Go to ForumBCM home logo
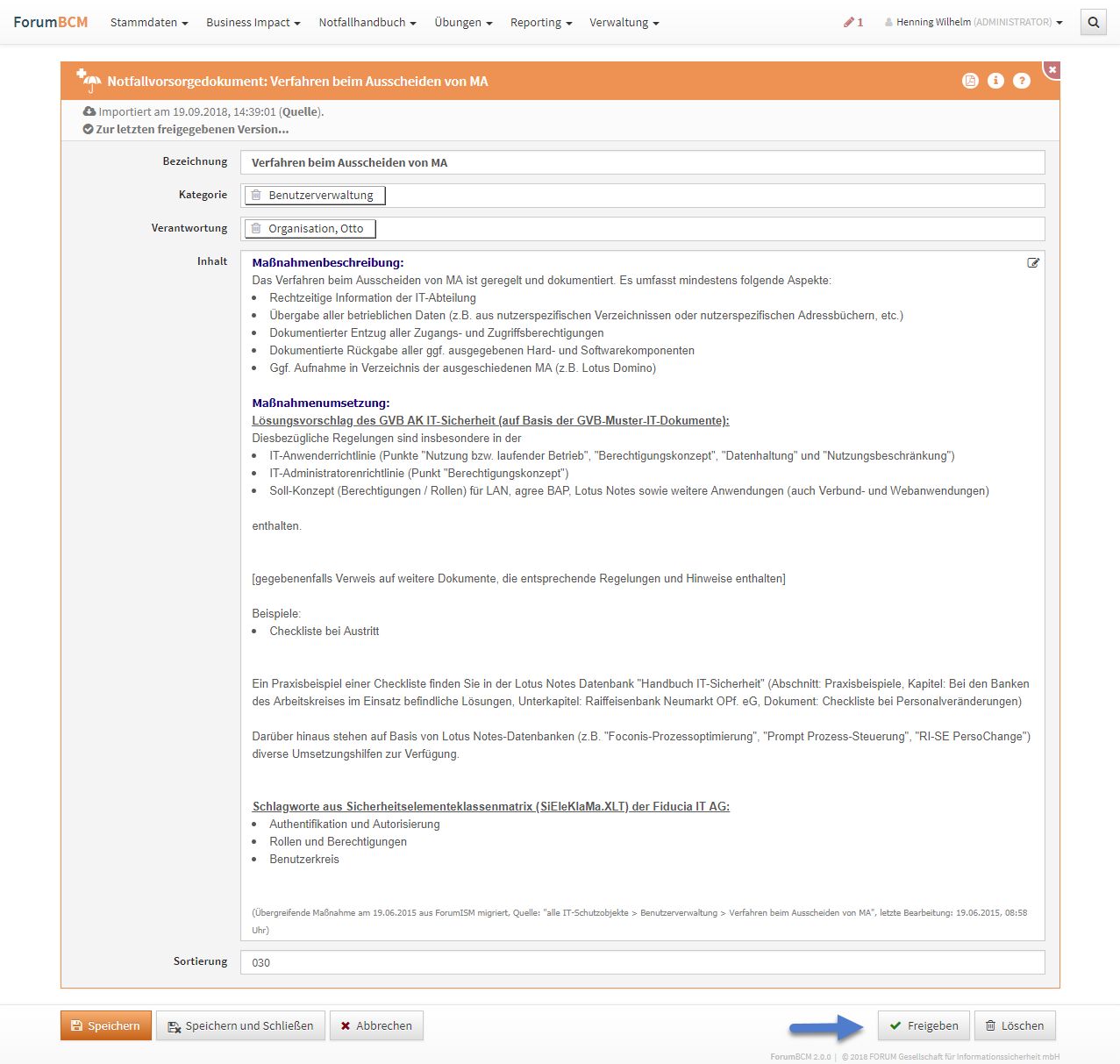 click(x=51, y=22)
